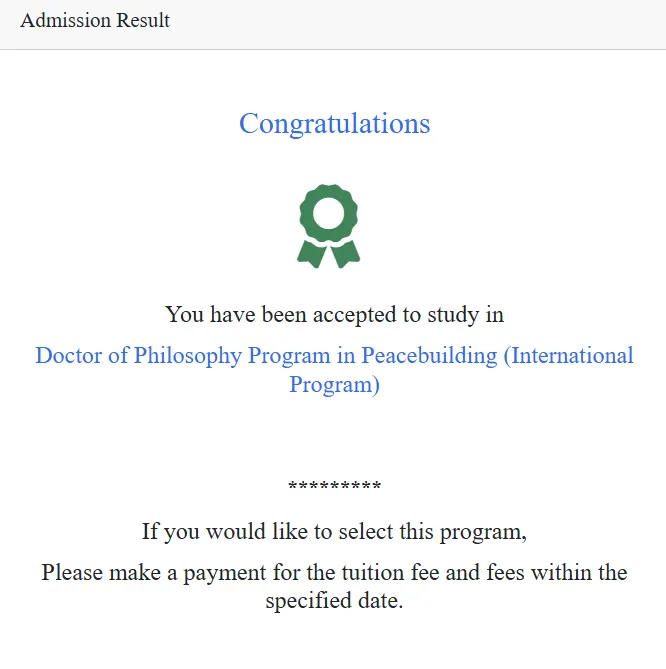Click the word Philosophy in the program link
The width and height of the screenshot is (666, 669).
pos(187,356)
